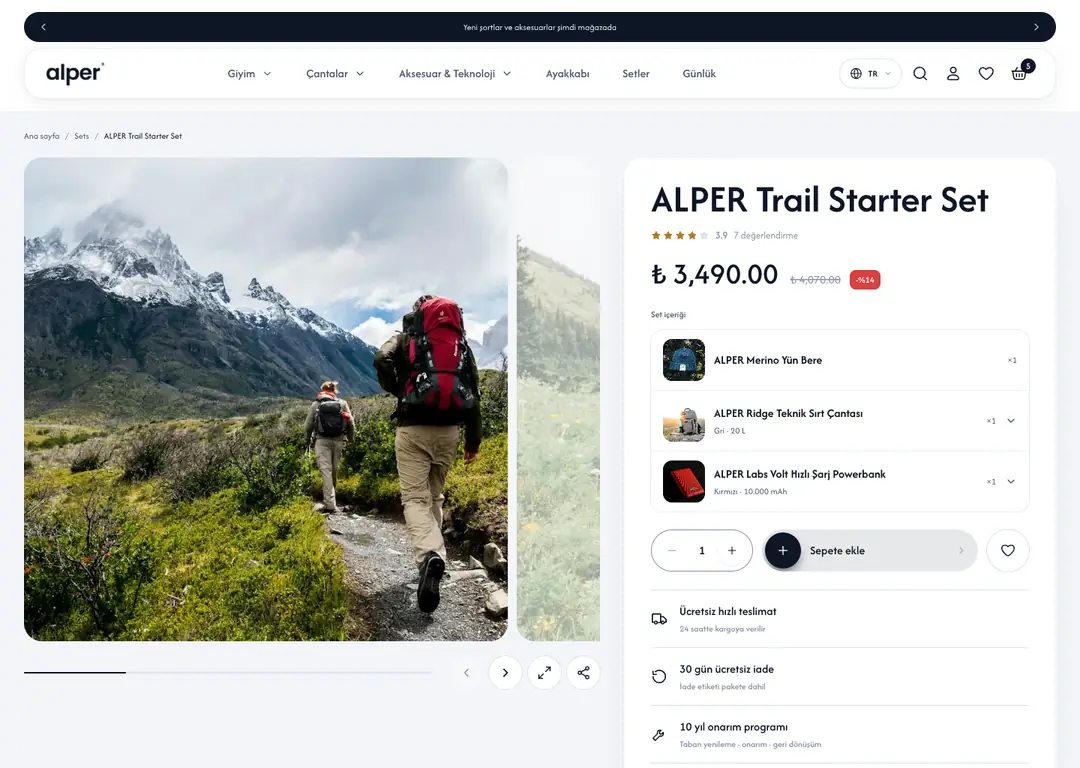Screen dimensions: 1080x768
Task: Increase quantity with plus button
Action: [731, 550]
